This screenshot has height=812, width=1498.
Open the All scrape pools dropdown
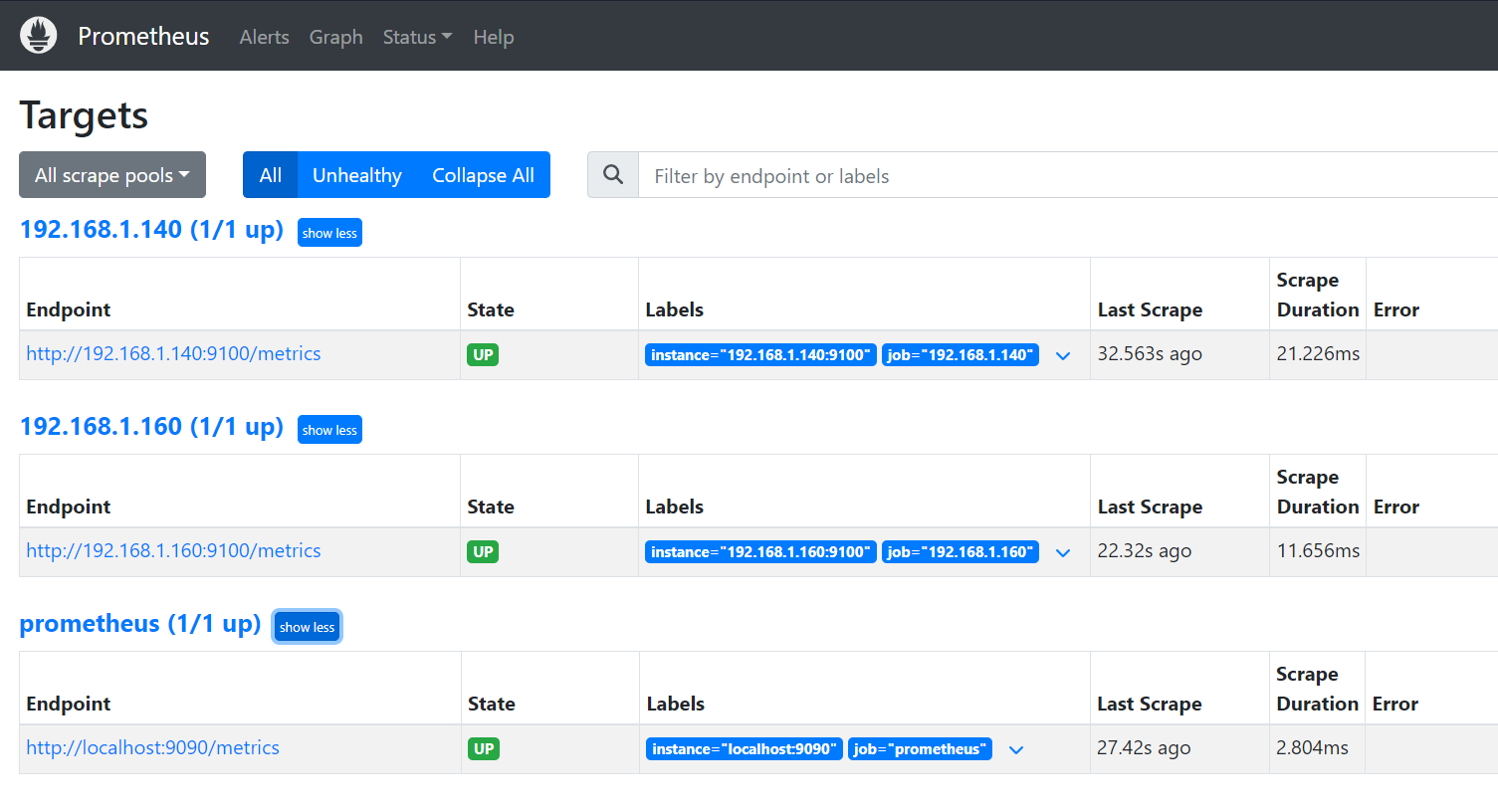point(112,175)
